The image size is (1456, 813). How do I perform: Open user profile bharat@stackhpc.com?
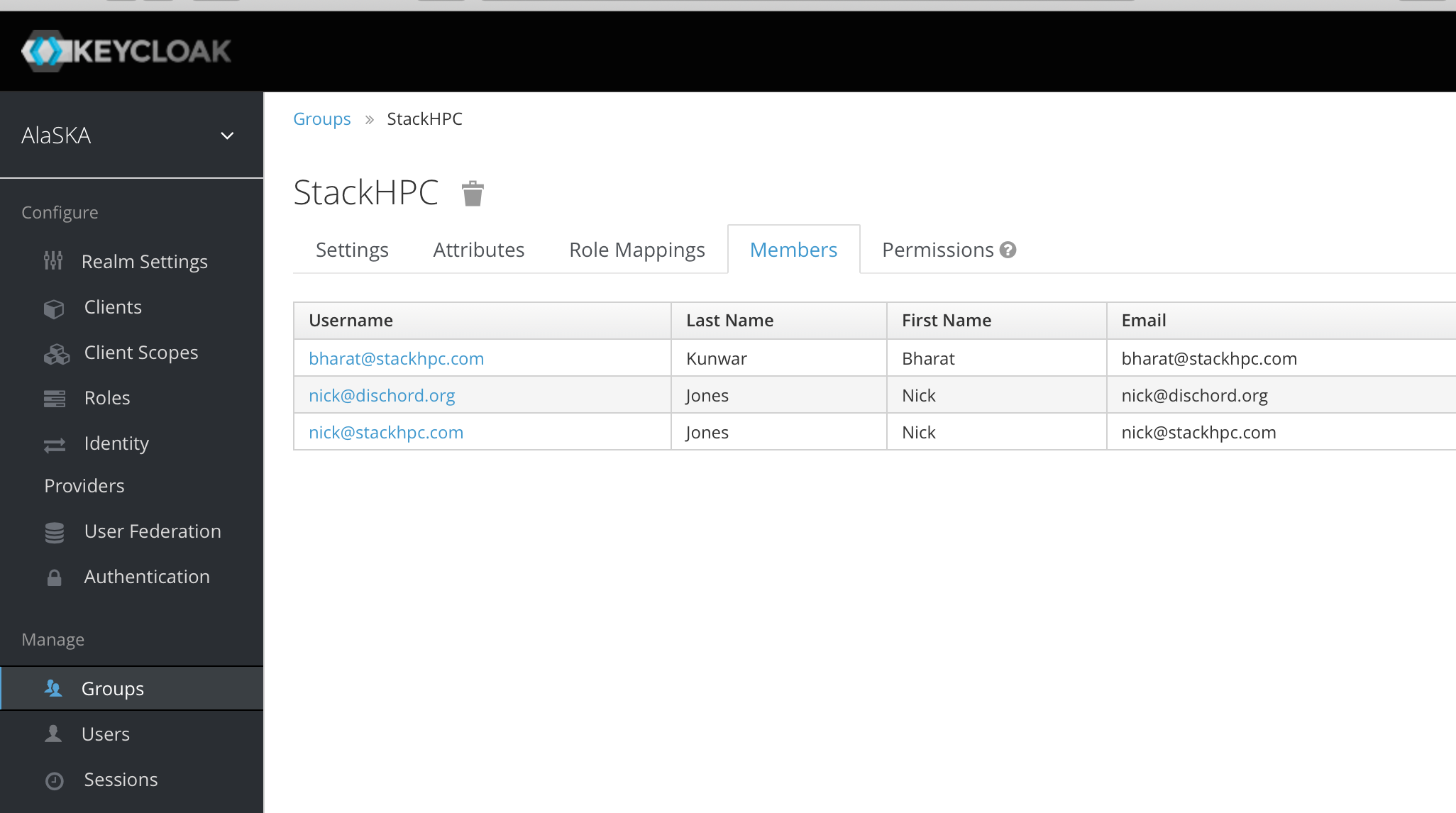397,357
